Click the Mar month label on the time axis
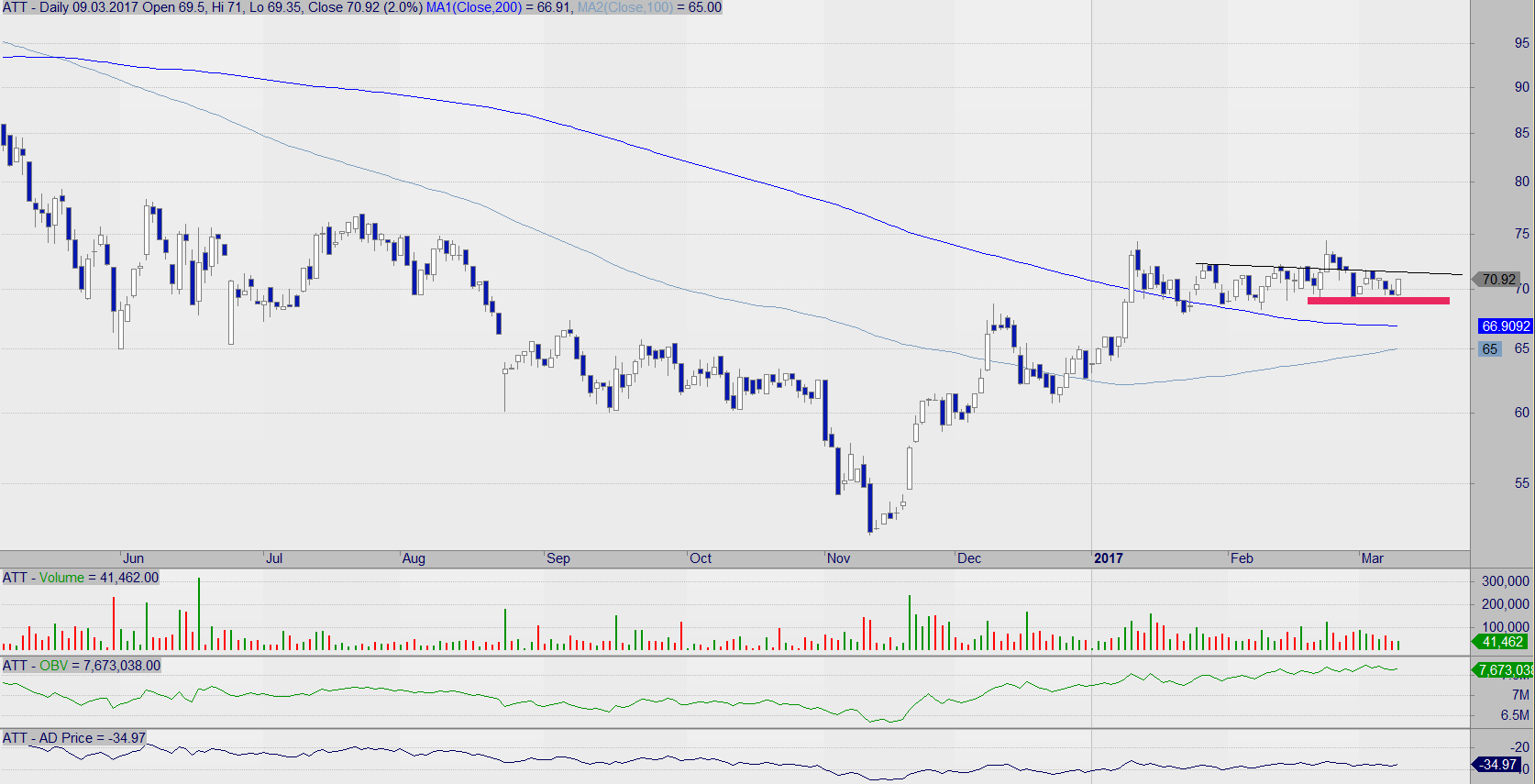1535x784 pixels. click(x=1372, y=558)
